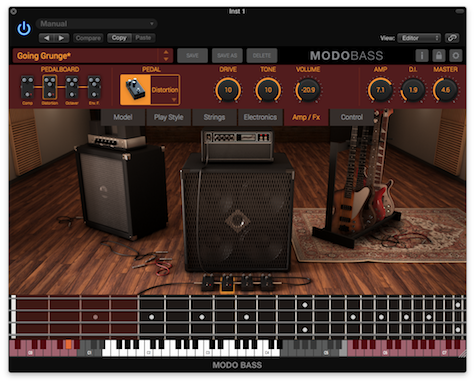The width and height of the screenshot is (475, 383).
Task: Click the DELETE preset button
Action: (262, 56)
